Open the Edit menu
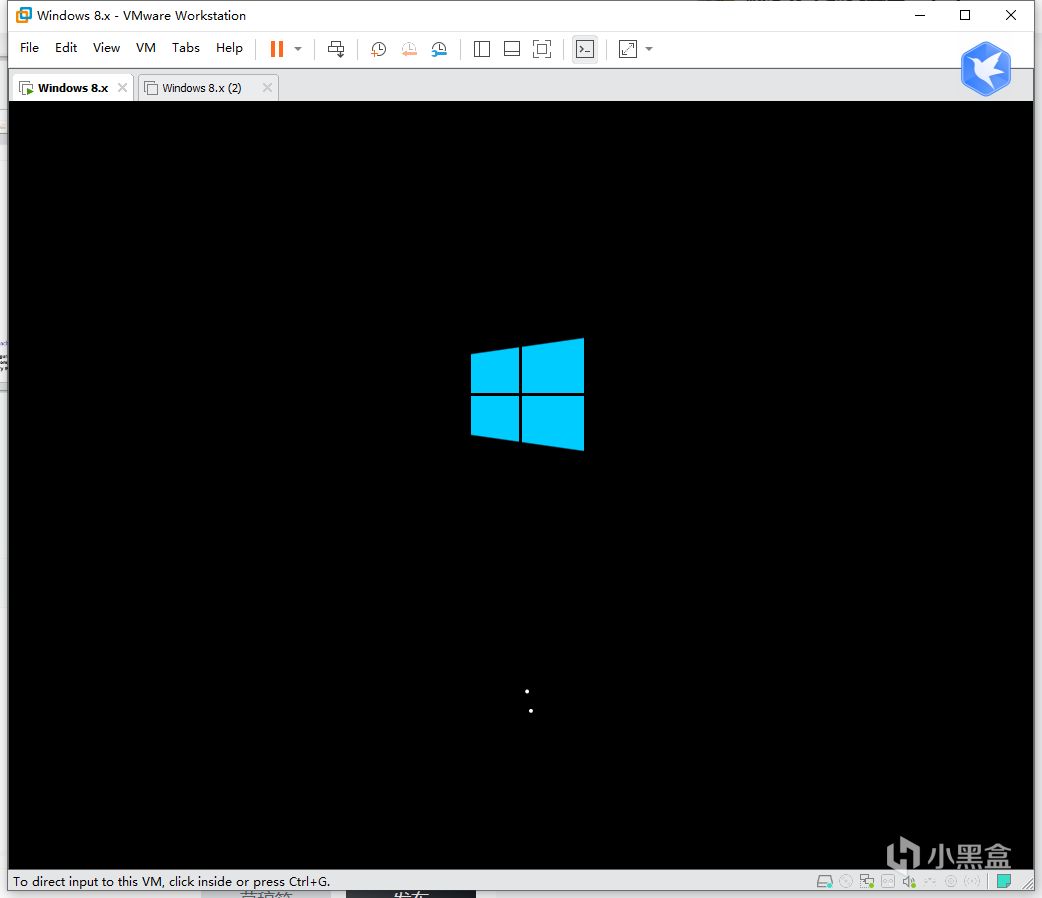The height and width of the screenshot is (898, 1042). coord(66,48)
